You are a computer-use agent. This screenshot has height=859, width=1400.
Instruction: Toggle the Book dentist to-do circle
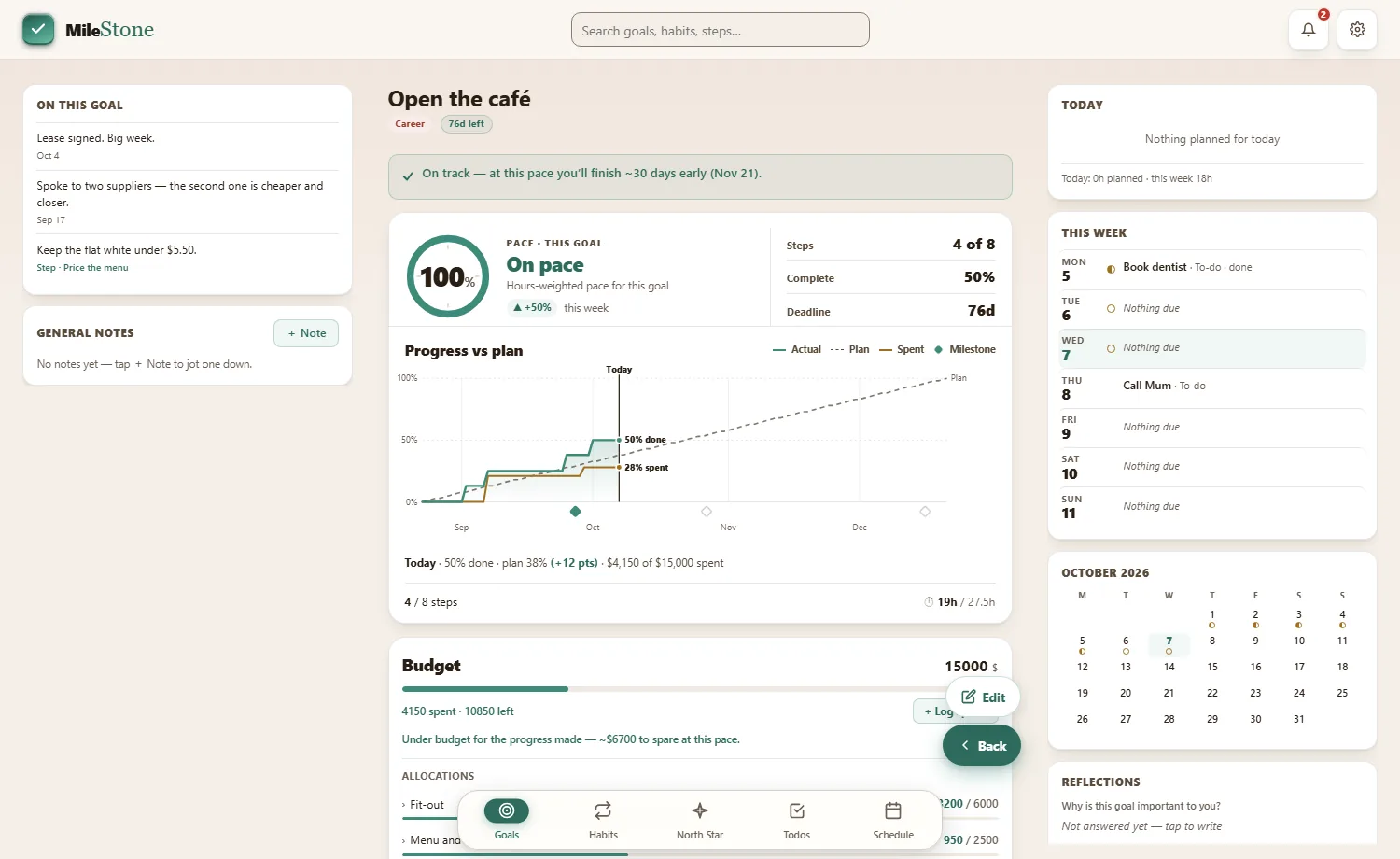click(1111, 268)
